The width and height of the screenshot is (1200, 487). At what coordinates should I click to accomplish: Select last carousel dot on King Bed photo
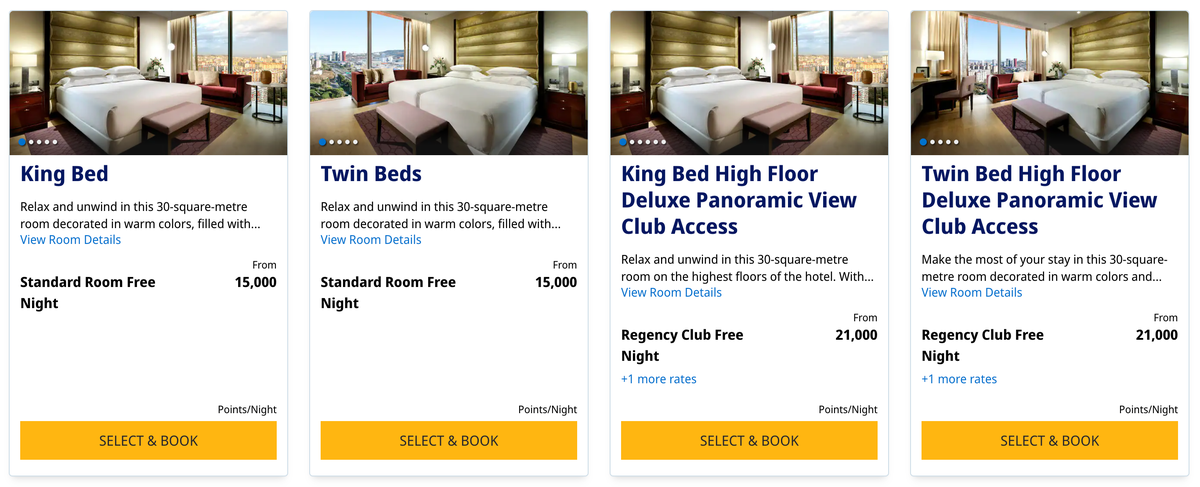click(x=55, y=142)
